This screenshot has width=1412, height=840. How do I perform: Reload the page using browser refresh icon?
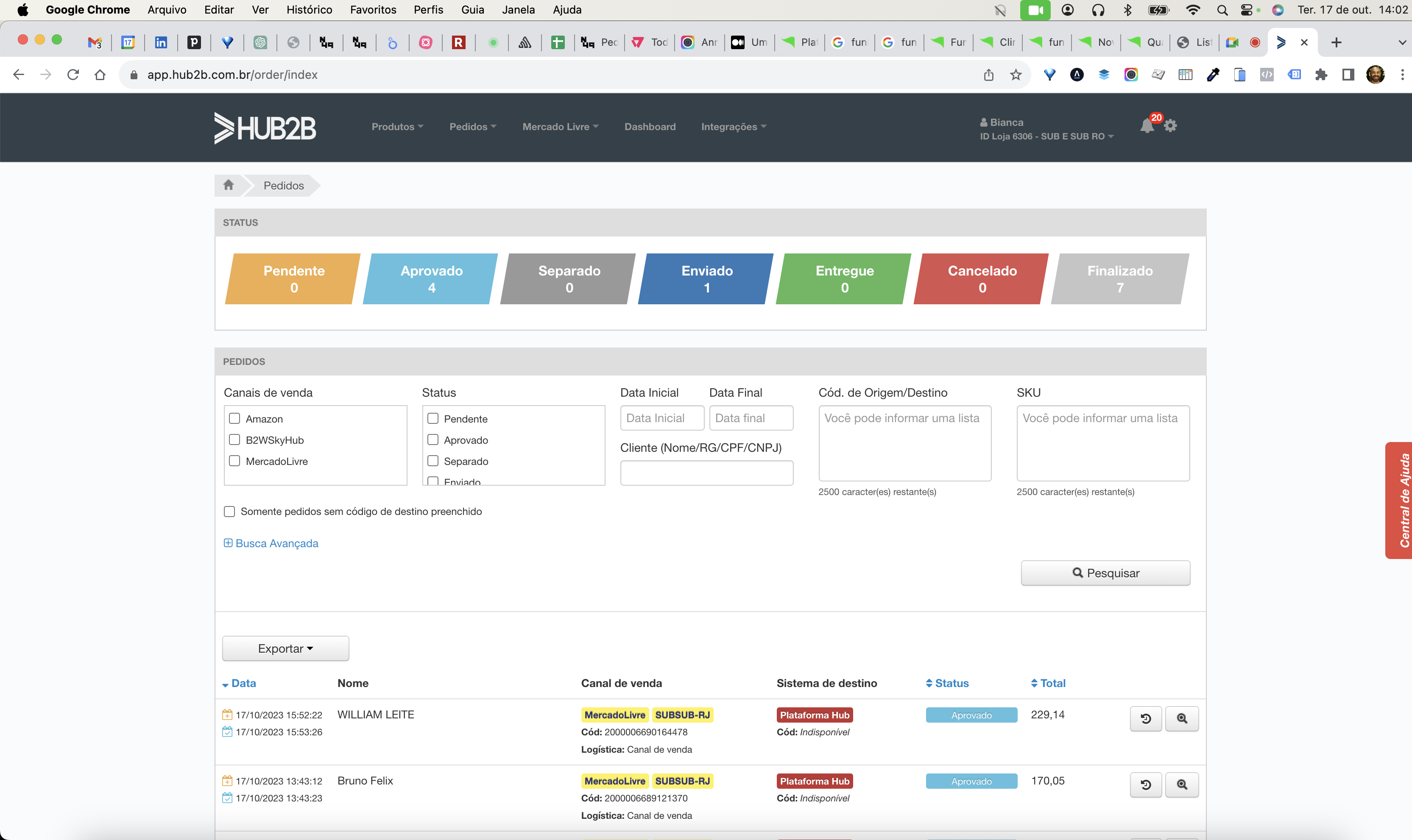tap(73, 75)
